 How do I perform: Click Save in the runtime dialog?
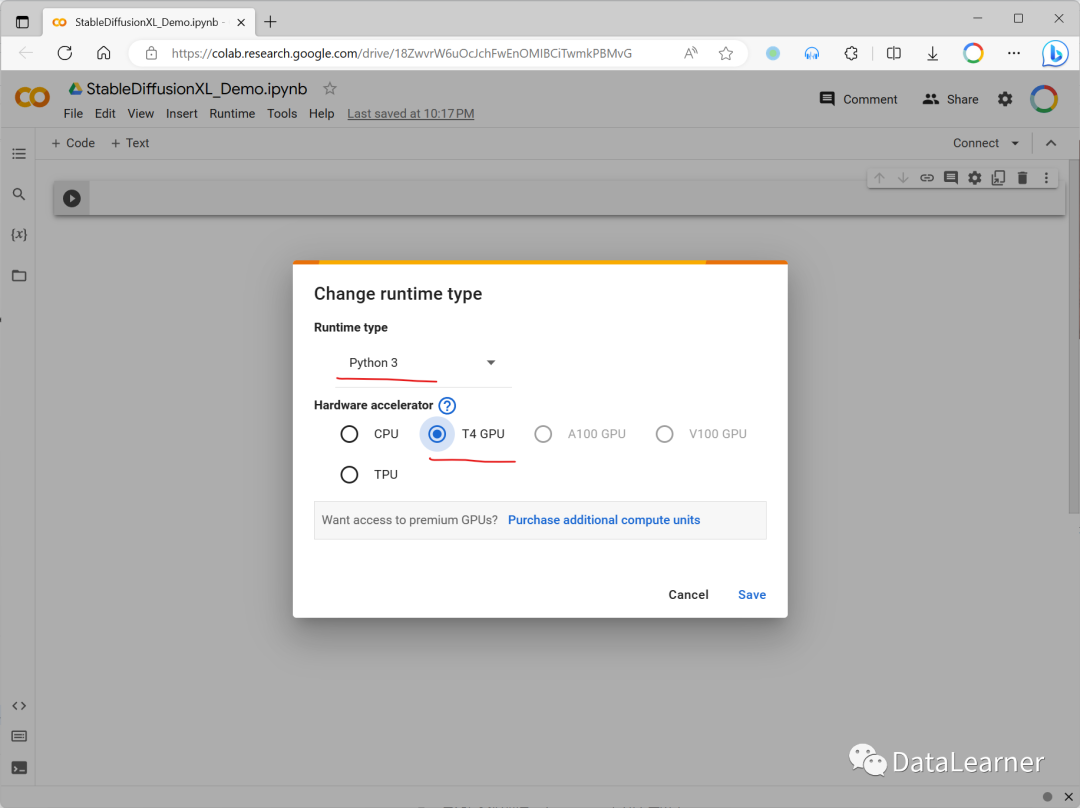[752, 595]
